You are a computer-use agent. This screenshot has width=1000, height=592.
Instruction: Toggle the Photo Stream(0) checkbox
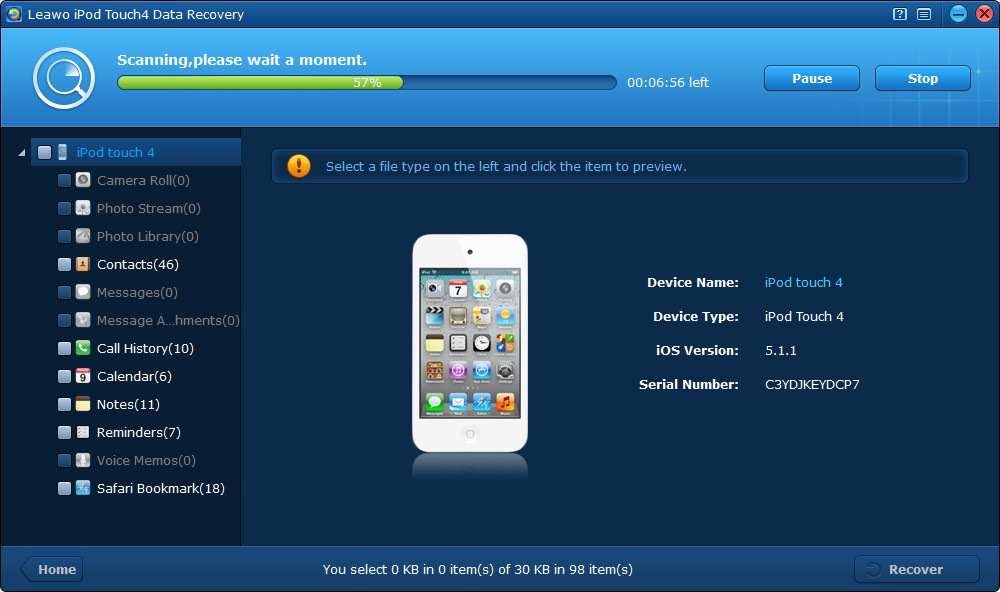64,209
